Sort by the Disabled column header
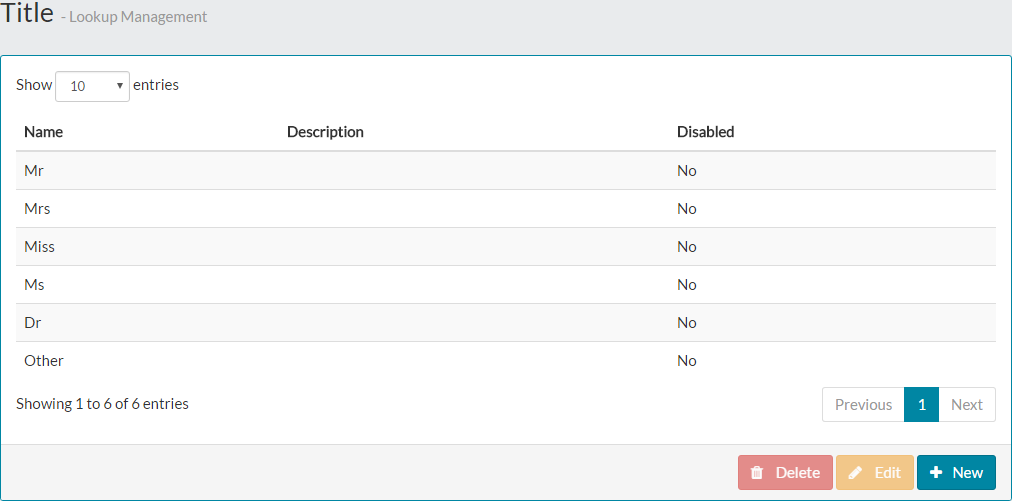 (x=705, y=132)
